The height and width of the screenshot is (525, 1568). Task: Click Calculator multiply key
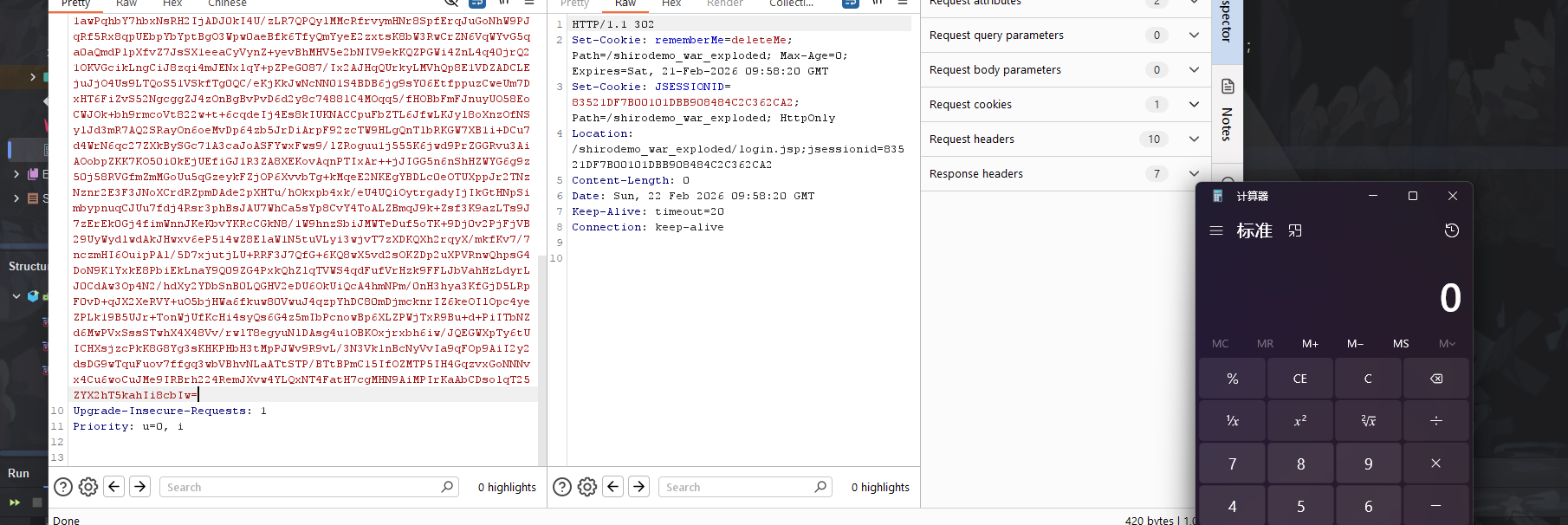[x=1435, y=463]
